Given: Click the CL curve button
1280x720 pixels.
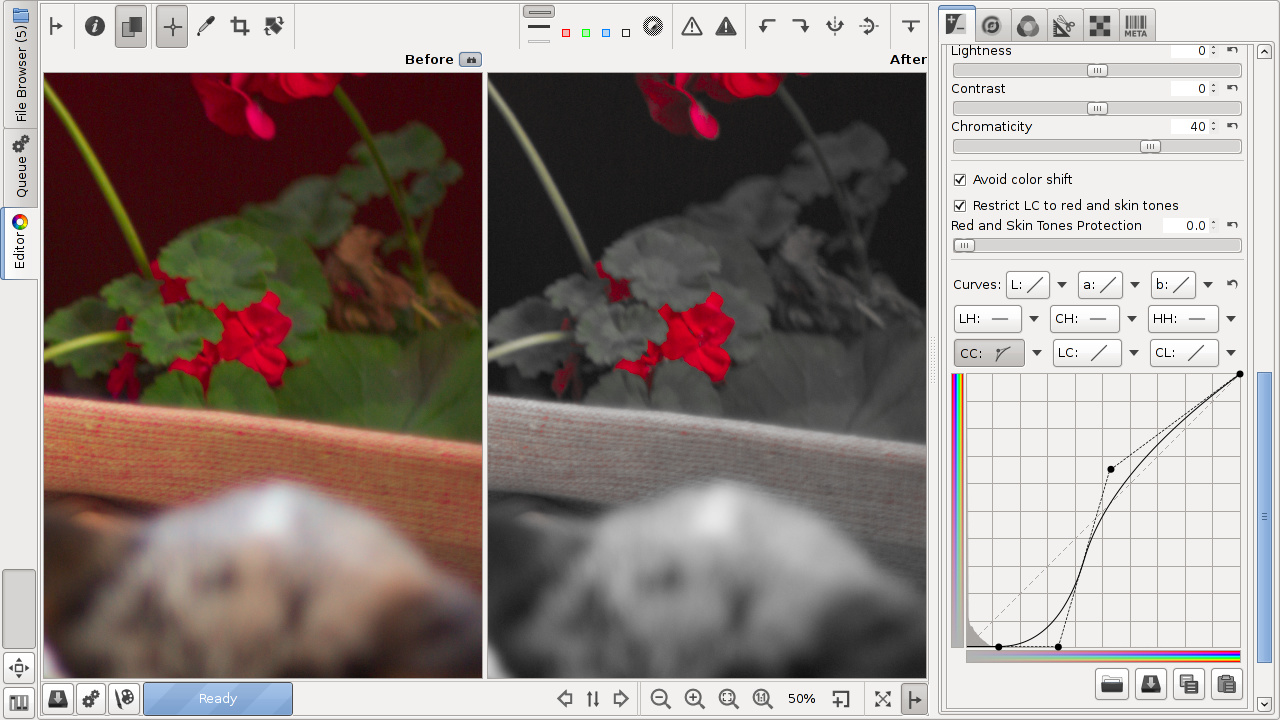Looking at the screenshot, I should point(1184,353).
